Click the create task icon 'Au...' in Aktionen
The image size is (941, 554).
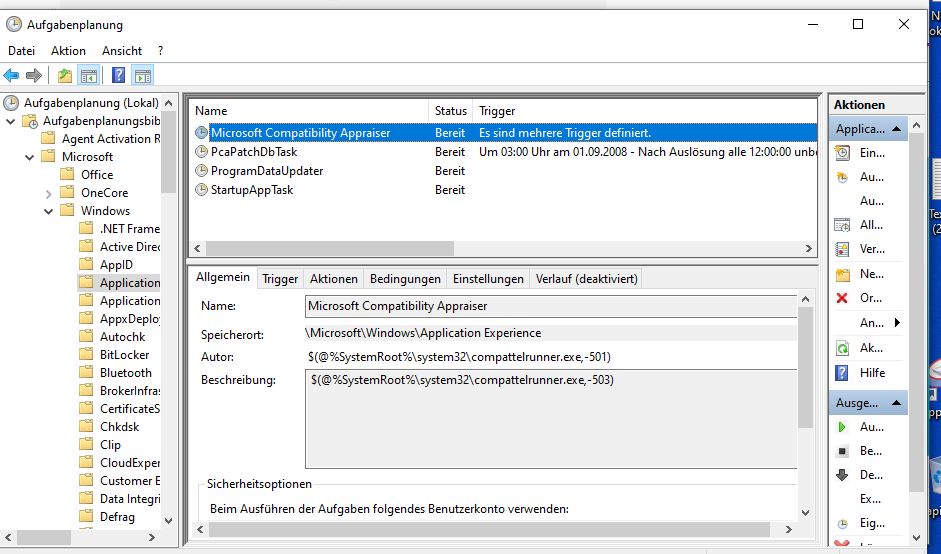843,177
